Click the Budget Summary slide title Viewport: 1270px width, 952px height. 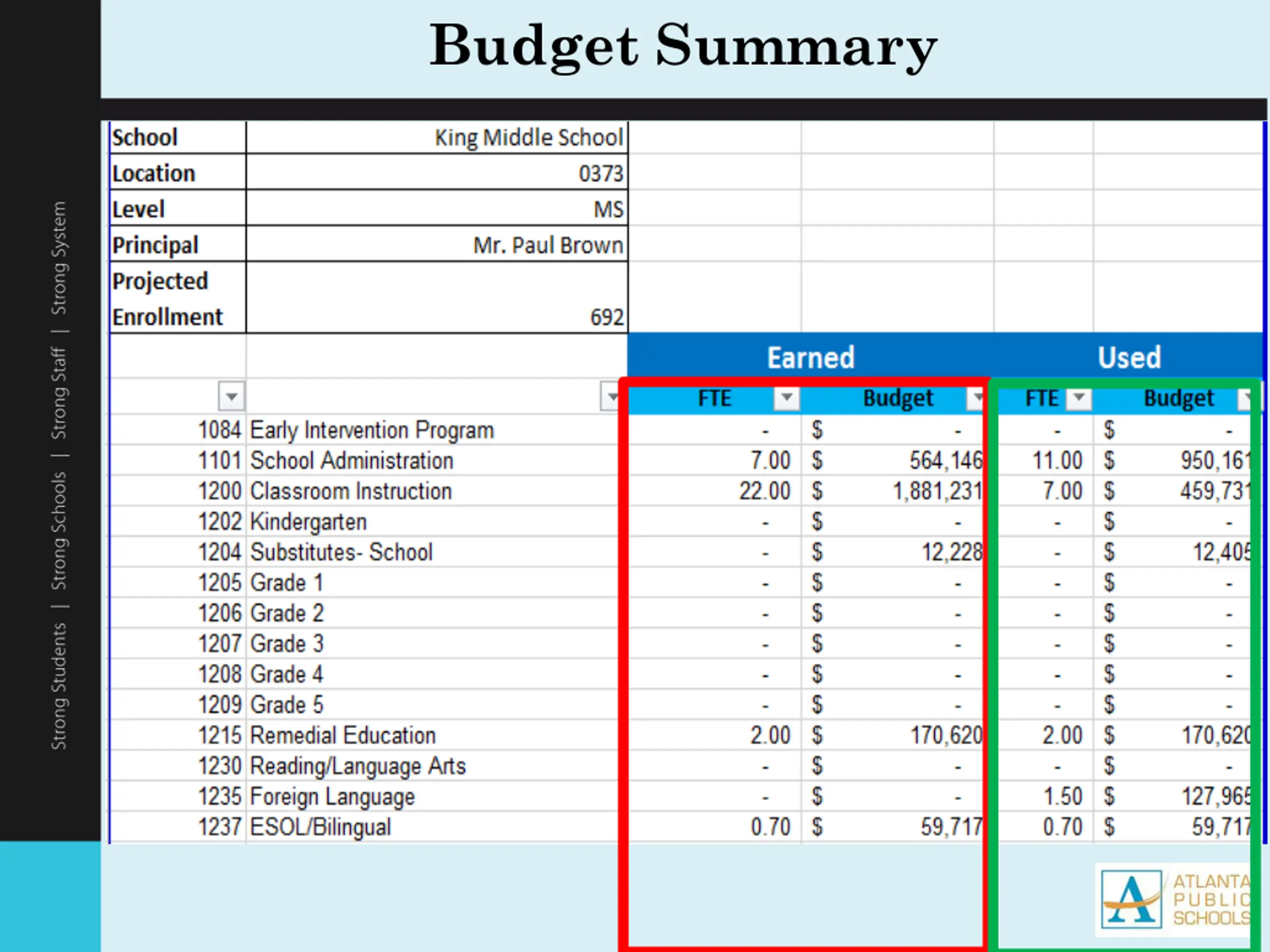point(683,47)
